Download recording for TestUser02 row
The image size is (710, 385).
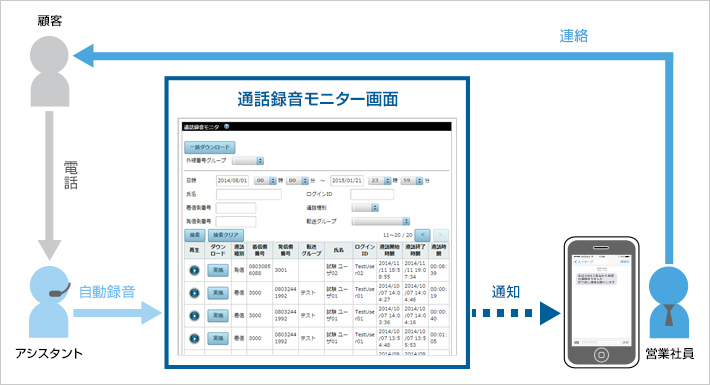(x=218, y=270)
